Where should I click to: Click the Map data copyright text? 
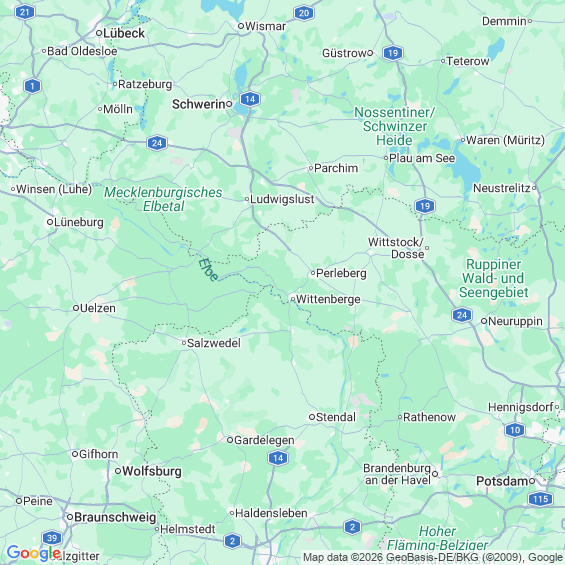click(x=432, y=558)
